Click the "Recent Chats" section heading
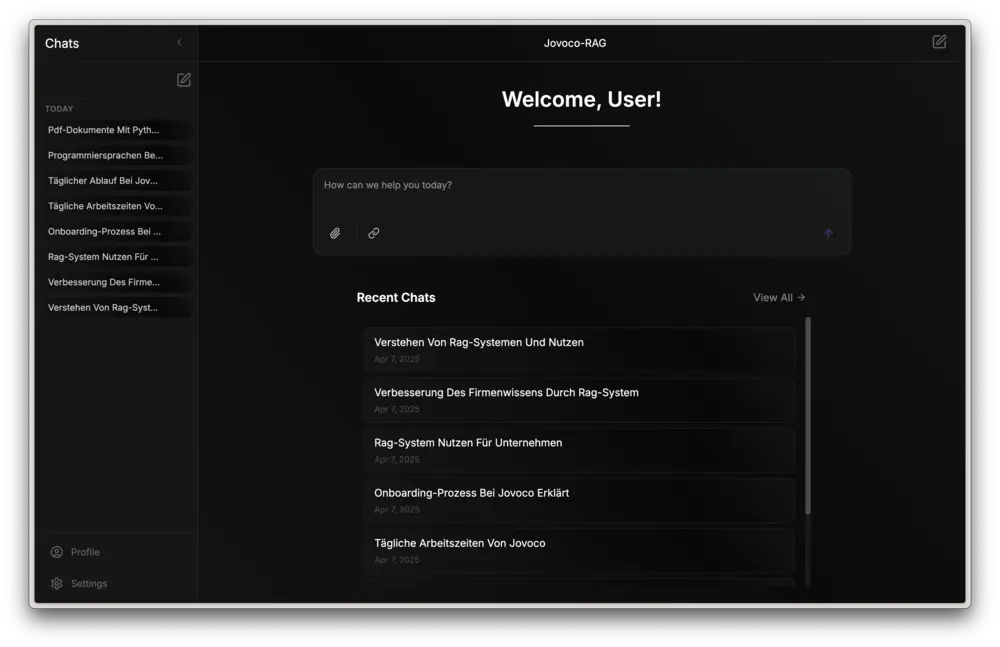Image resolution: width=1000 pixels, height=647 pixels. tap(396, 297)
